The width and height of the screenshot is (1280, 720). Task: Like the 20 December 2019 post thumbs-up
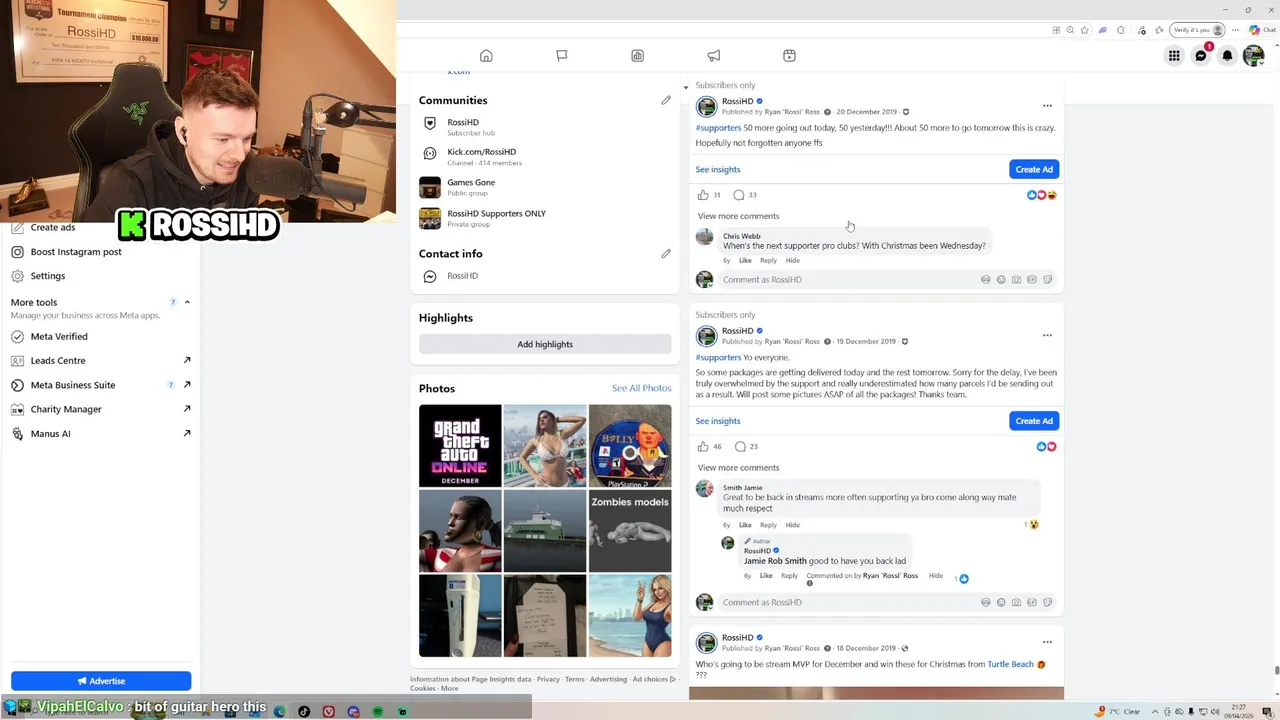[703, 195]
